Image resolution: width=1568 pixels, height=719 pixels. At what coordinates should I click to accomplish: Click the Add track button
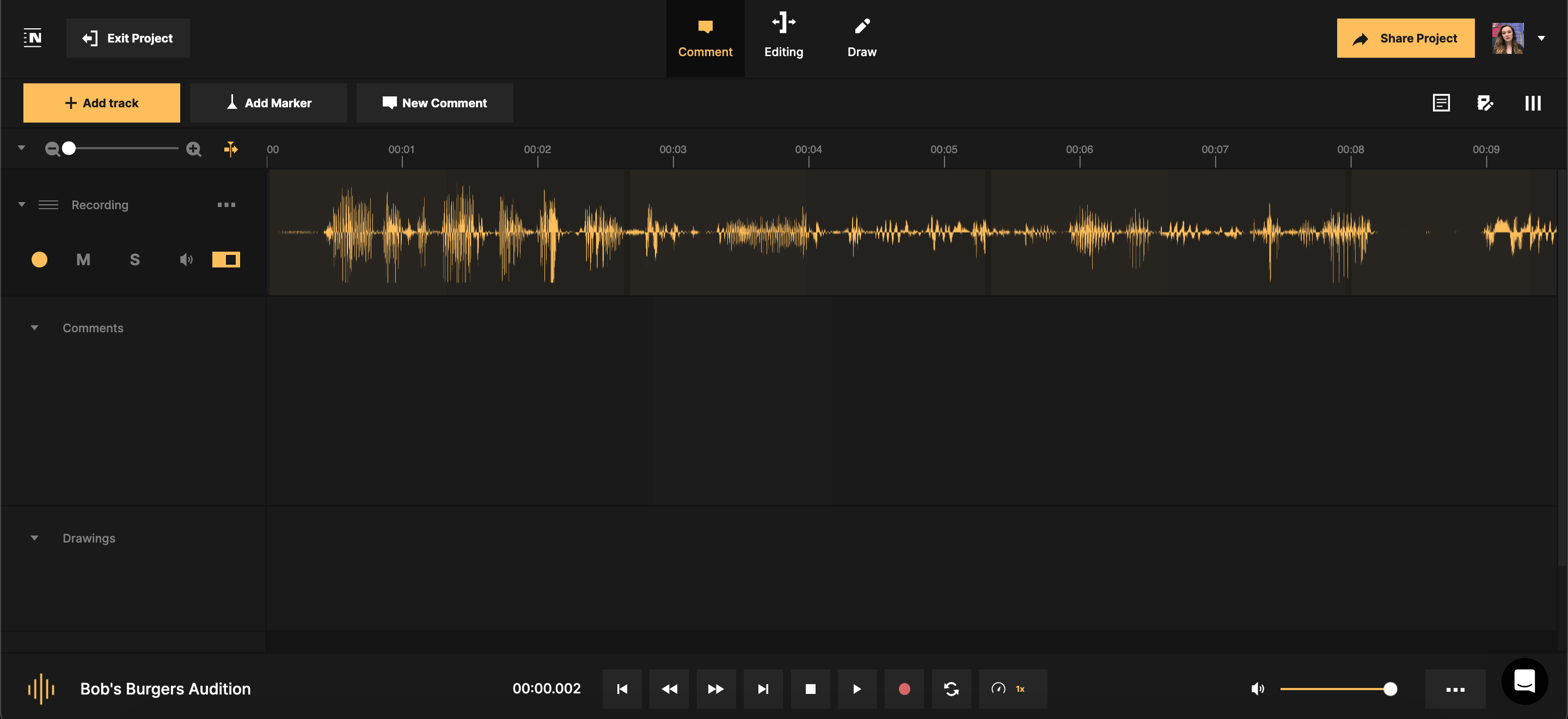pos(101,102)
